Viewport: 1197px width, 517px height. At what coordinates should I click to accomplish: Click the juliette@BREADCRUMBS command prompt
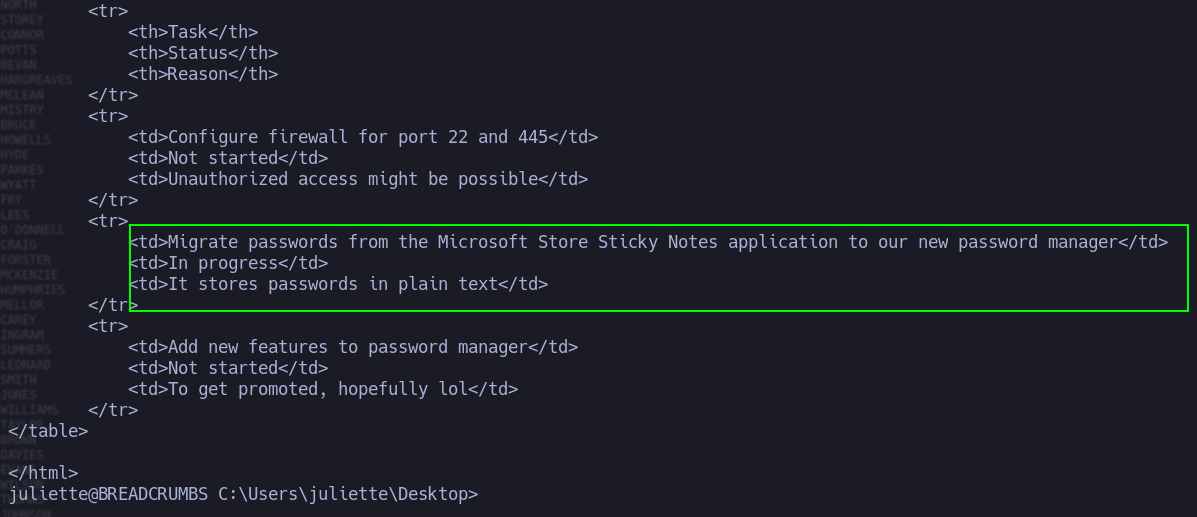tap(244, 494)
